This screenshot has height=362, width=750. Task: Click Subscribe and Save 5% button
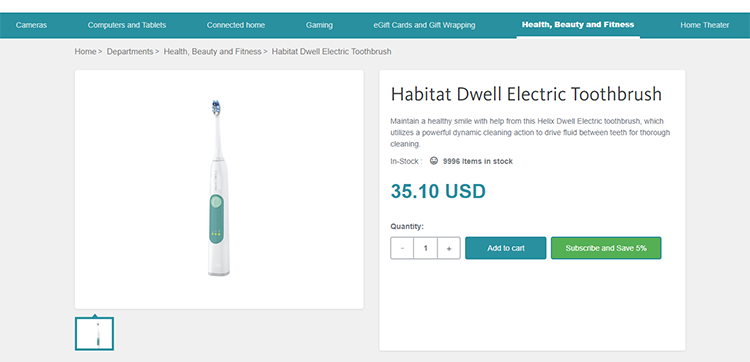[x=606, y=248]
